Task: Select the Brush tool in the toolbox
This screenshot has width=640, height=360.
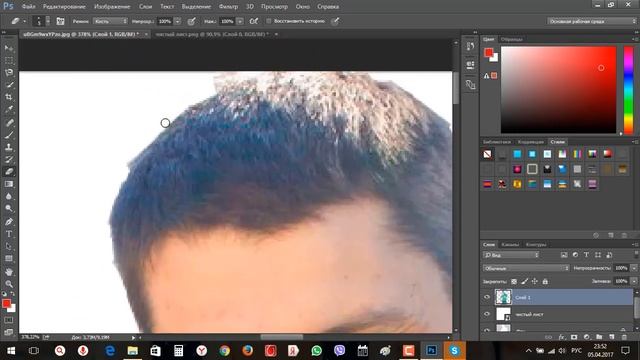Action: click(x=9, y=135)
